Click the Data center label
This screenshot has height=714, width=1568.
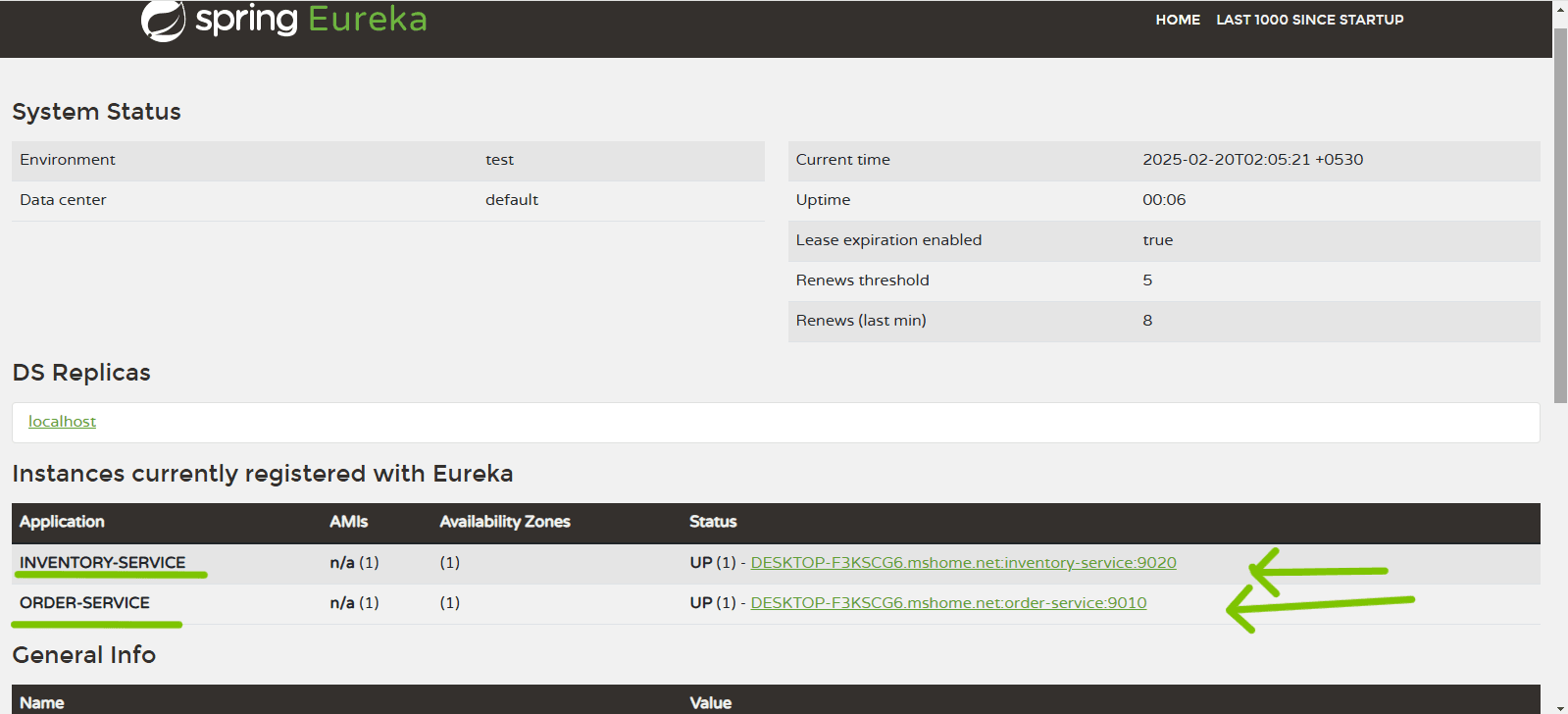[63, 200]
